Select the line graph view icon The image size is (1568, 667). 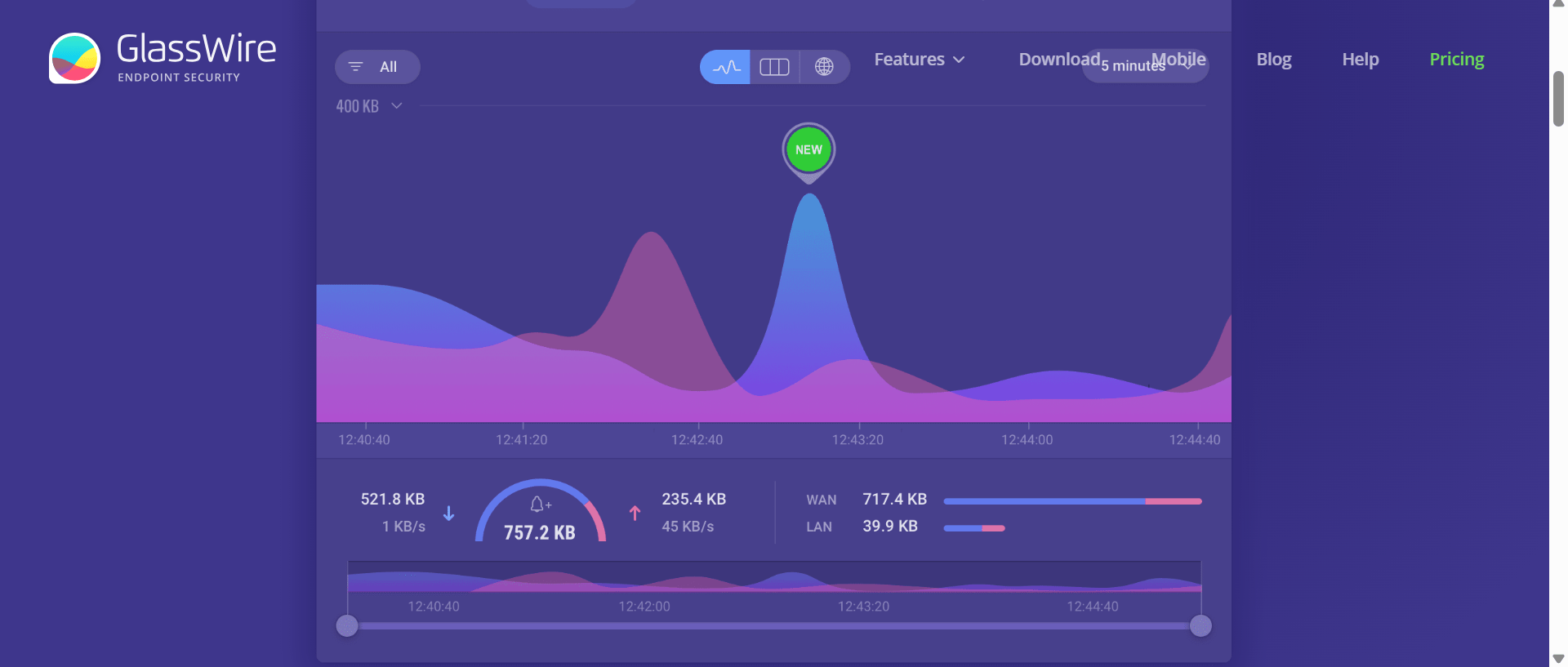click(x=725, y=67)
